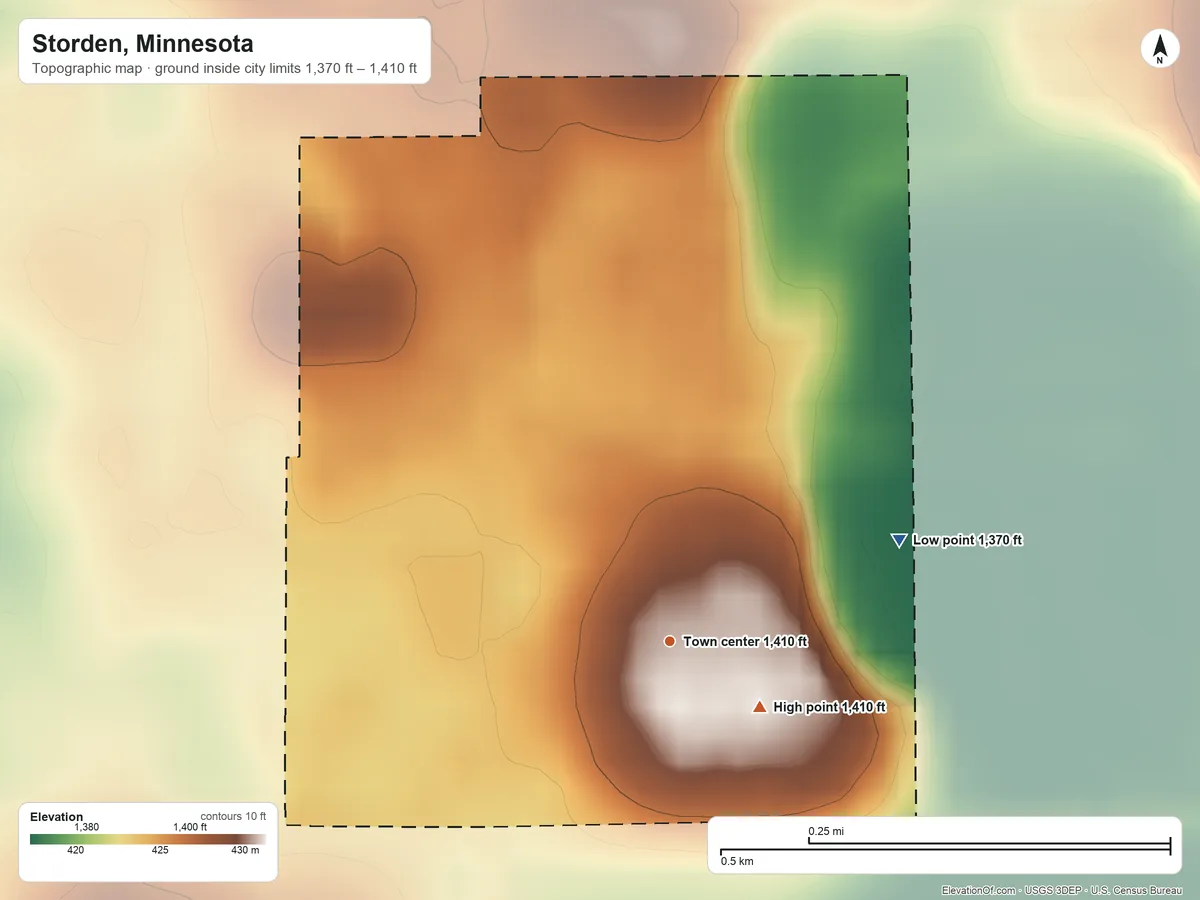Select the 'Storden, Minnesota' title

coord(142,44)
